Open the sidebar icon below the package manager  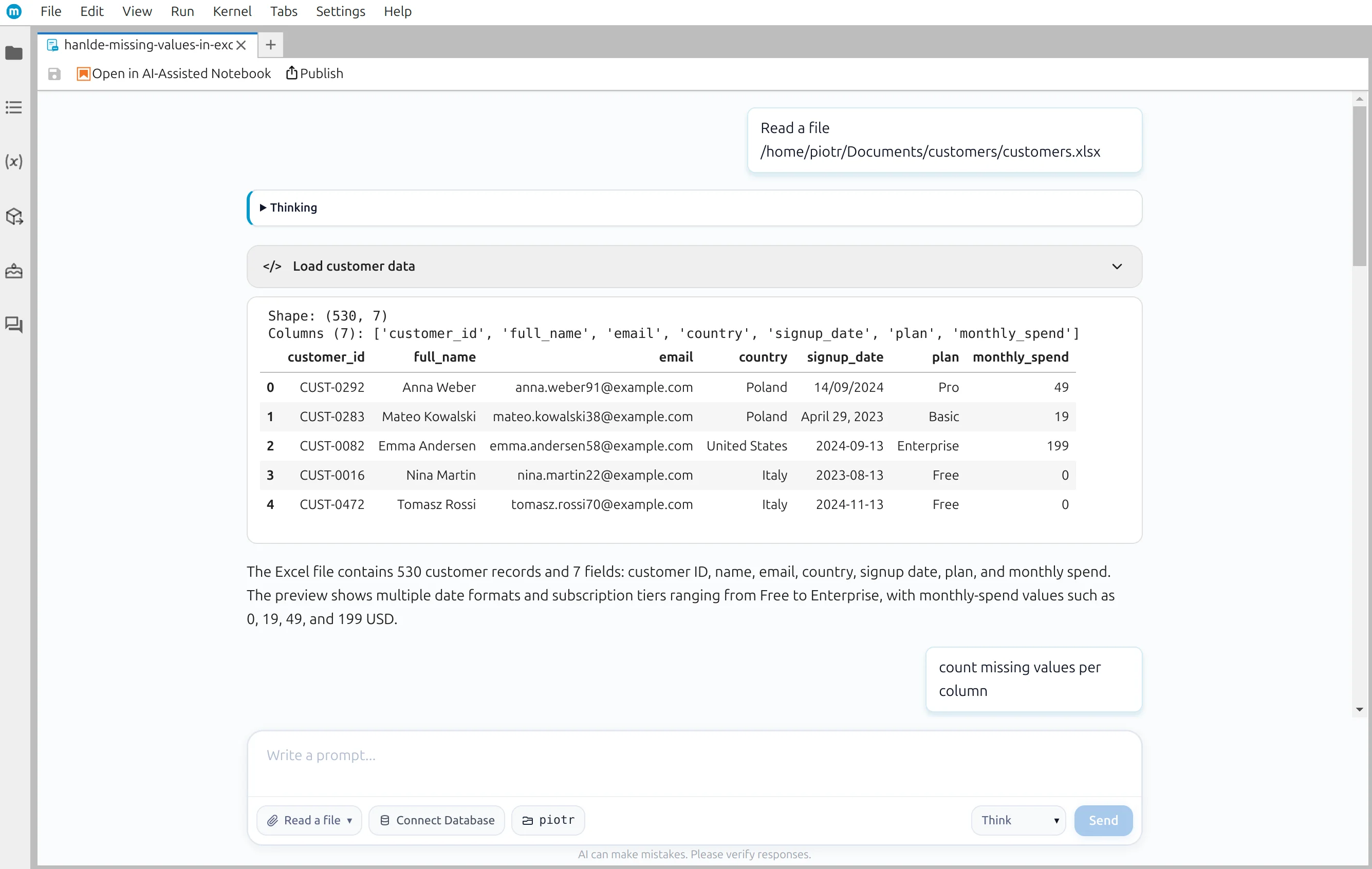(x=14, y=271)
